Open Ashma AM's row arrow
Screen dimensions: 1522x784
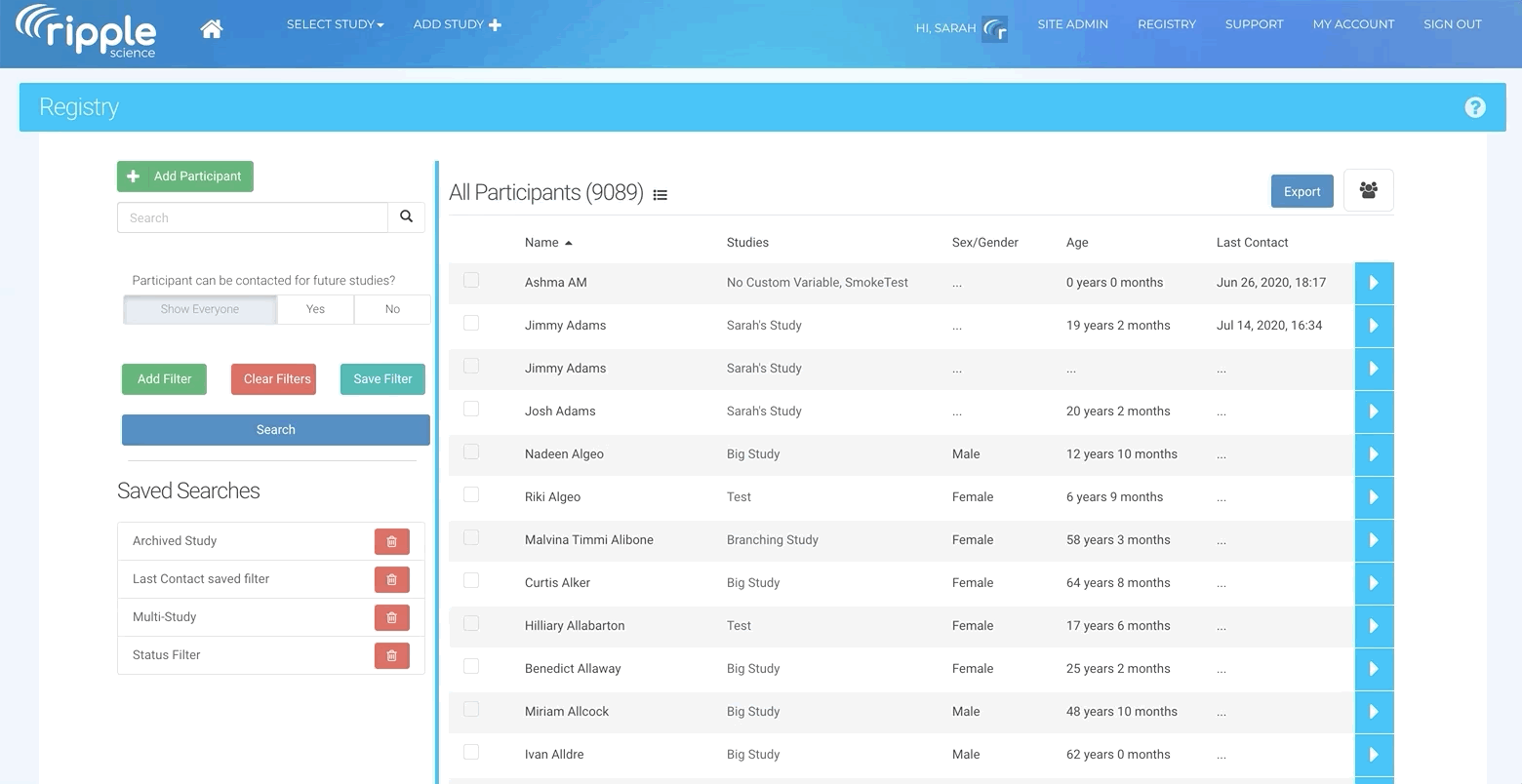click(x=1374, y=283)
